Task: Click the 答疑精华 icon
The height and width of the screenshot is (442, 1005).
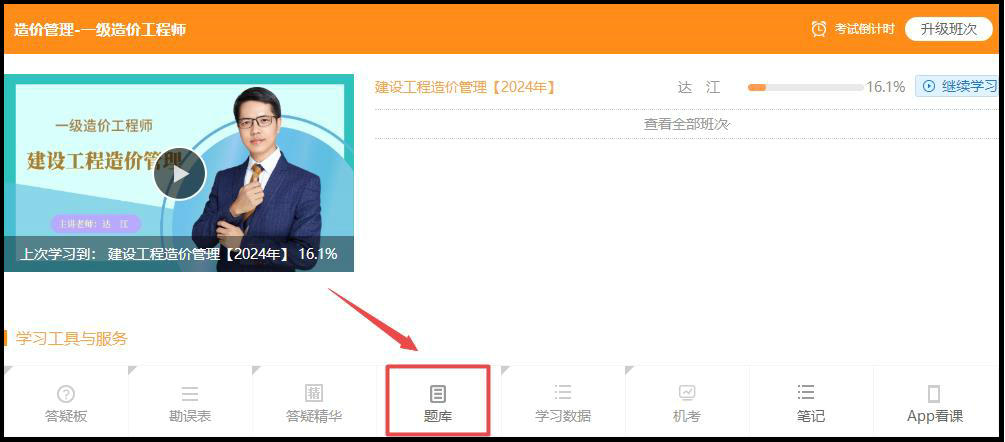Action: 314,394
